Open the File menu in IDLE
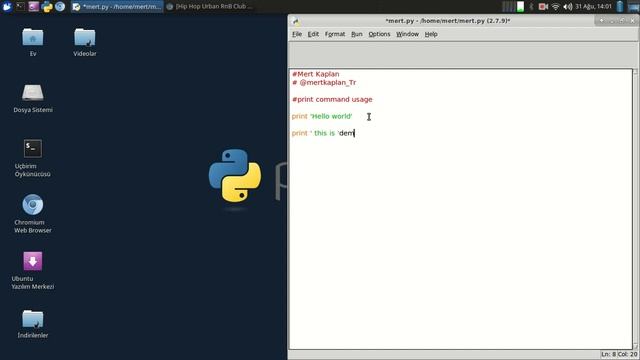Screen dimensions: 640x360 point(297,34)
